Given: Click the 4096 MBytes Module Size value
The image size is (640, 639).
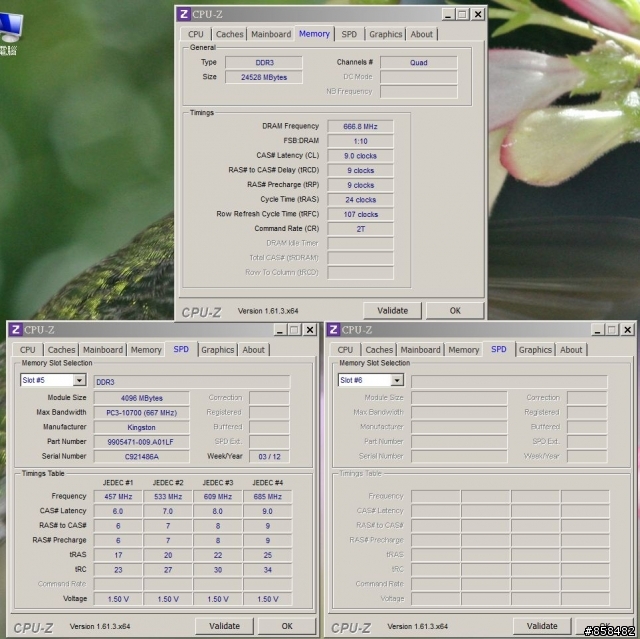Looking at the screenshot, I should (x=142, y=398).
